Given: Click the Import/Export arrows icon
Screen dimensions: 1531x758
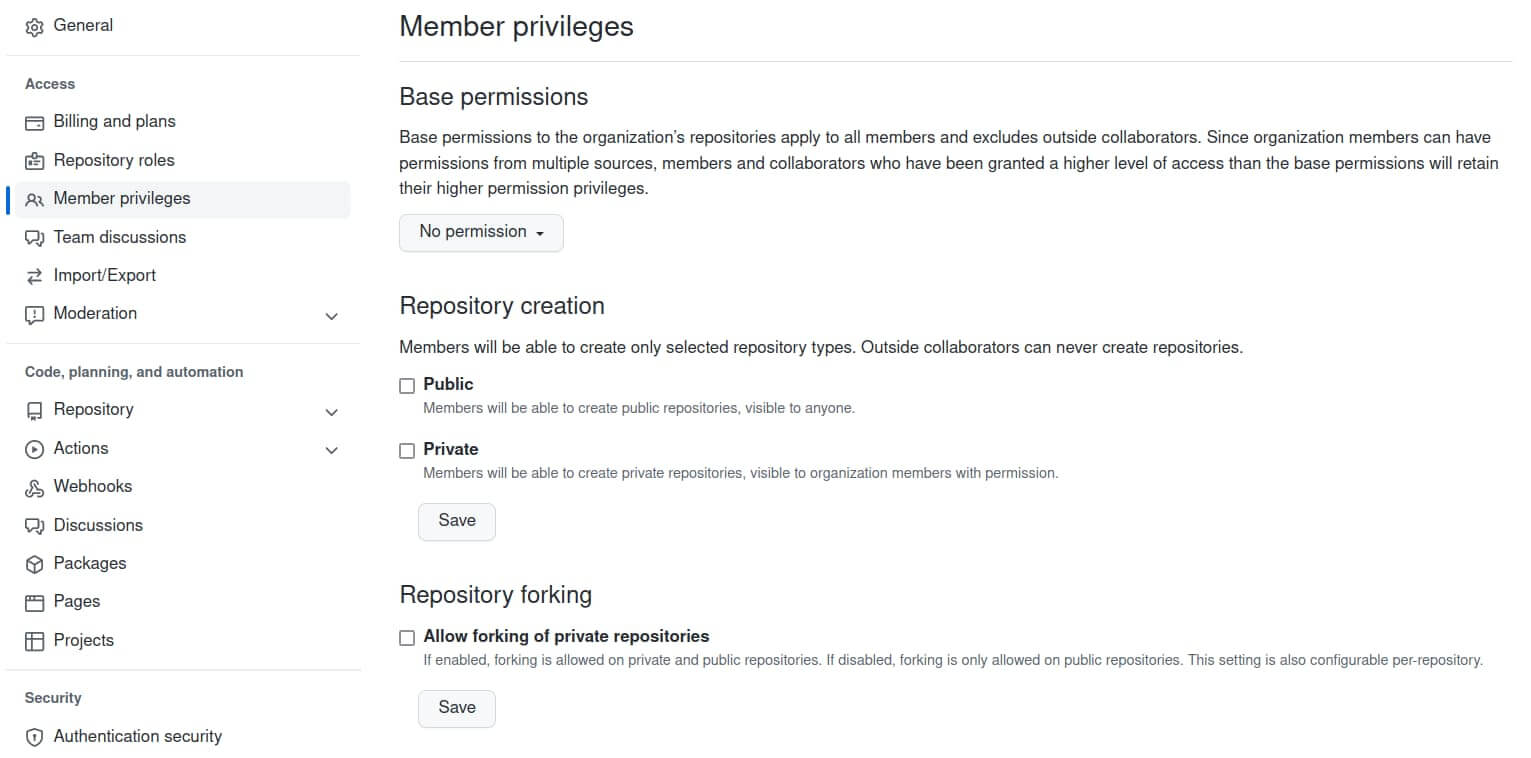Looking at the screenshot, I should (34, 276).
